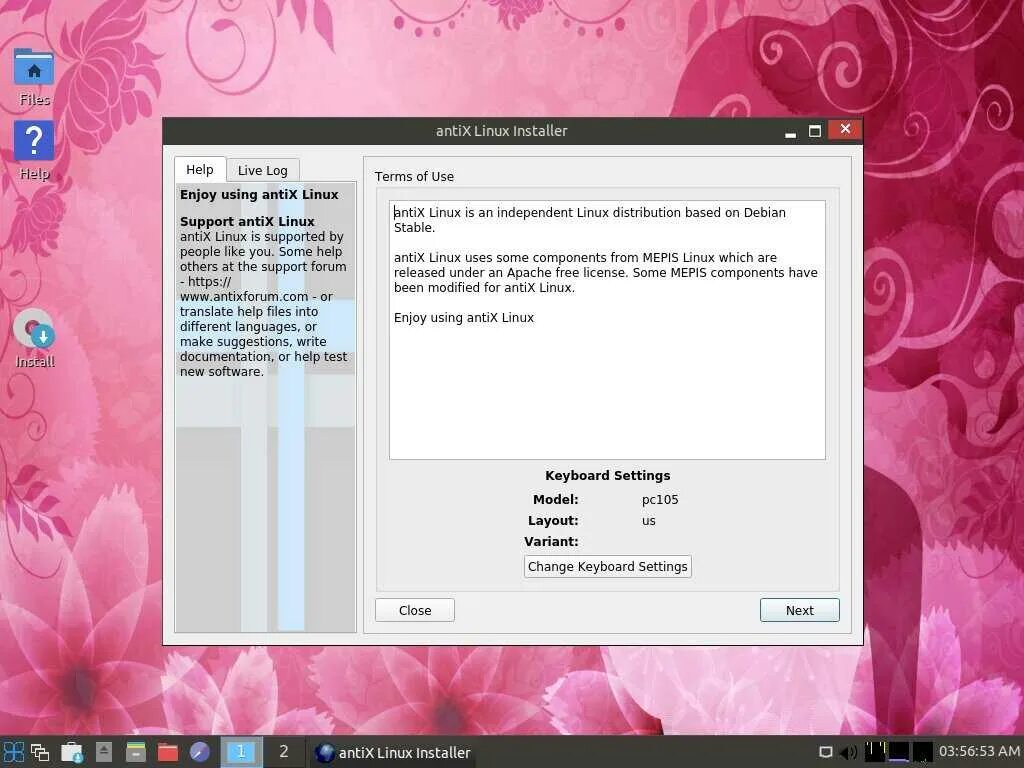Close the installer with the red X
The width and height of the screenshot is (1024, 768).
pos(845,129)
